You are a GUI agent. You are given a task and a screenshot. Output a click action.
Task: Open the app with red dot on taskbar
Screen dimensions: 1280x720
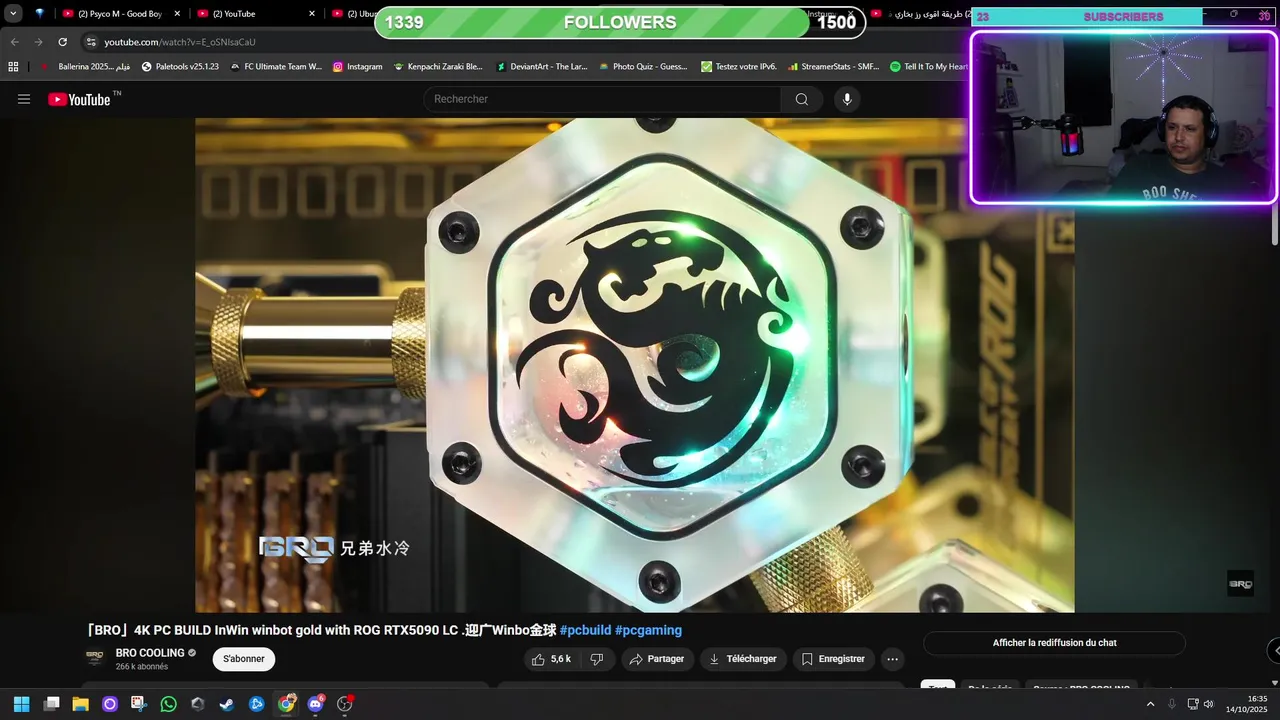(x=345, y=704)
